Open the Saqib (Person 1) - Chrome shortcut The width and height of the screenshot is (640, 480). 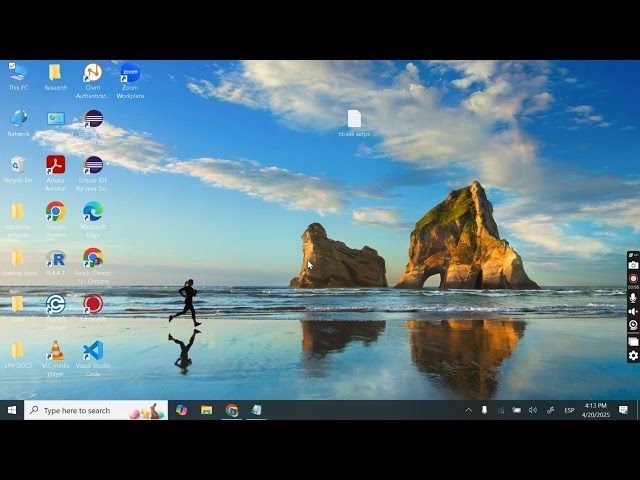(93, 267)
